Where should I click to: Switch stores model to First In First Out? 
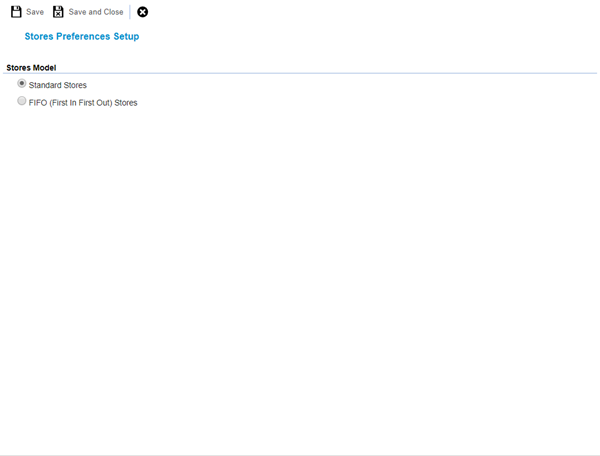(x=22, y=102)
